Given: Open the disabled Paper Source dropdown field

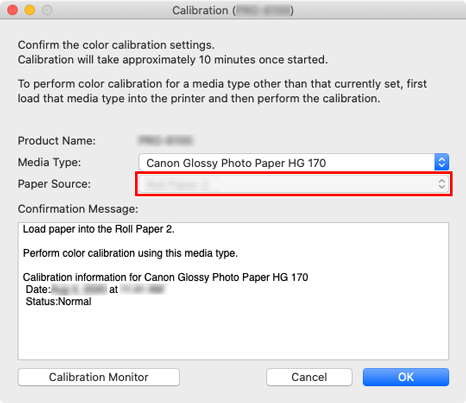Looking at the screenshot, I should tap(294, 184).
